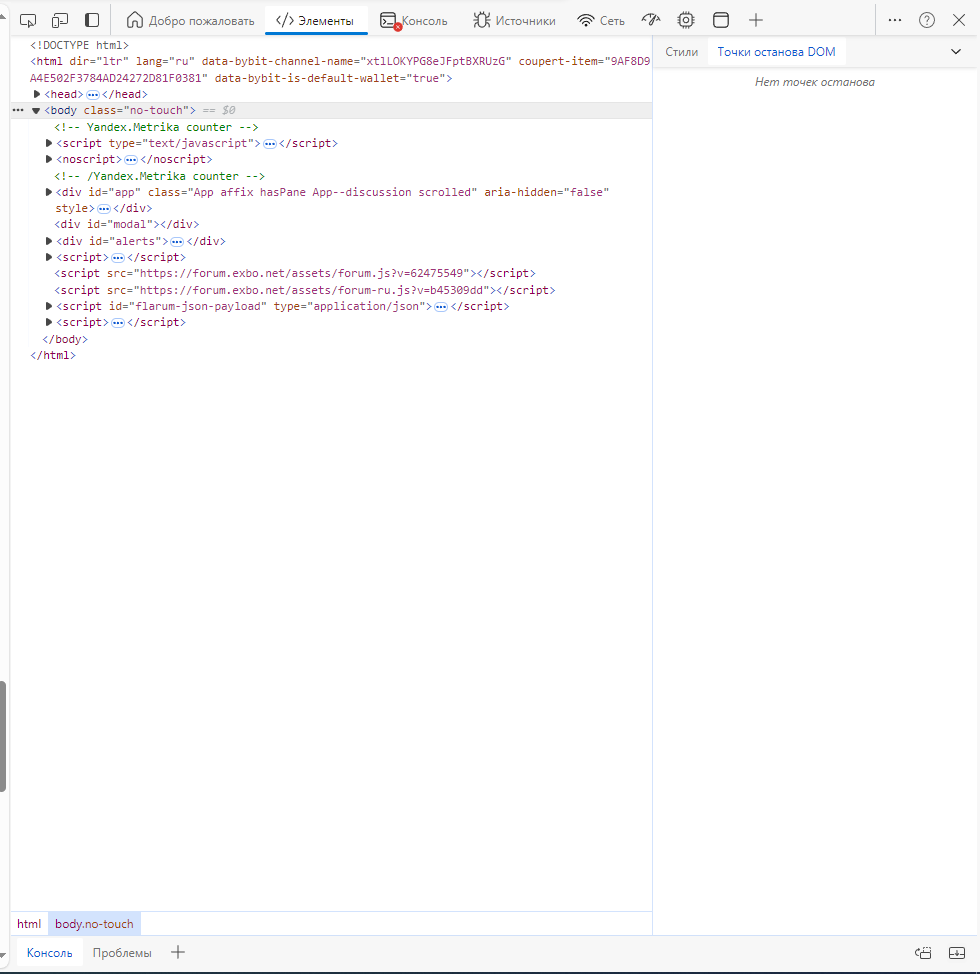The height and width of the screenshot is (974, 980).
Task: Add more tools with plus icon
Action: pyautogui.click(x=756, y=21)
